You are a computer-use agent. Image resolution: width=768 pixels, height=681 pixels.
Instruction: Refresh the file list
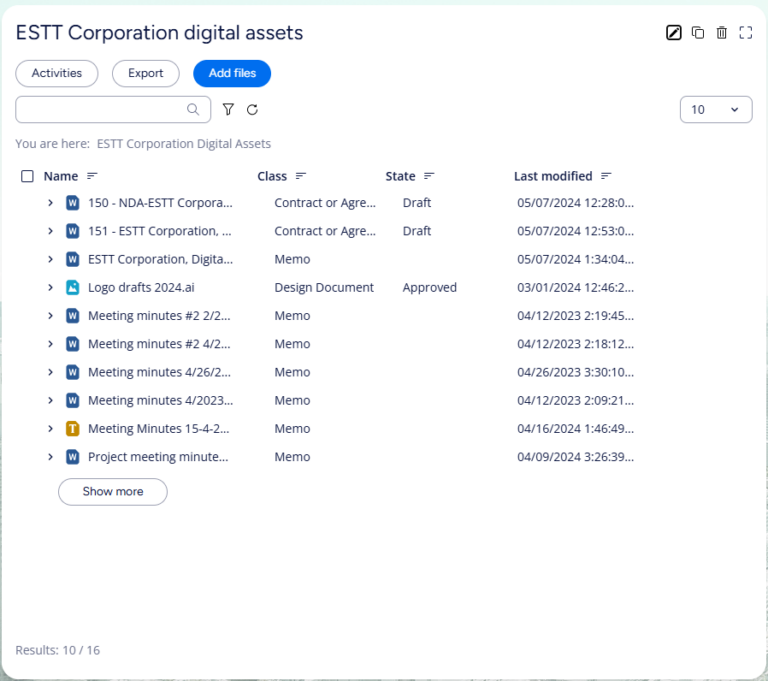252,110
